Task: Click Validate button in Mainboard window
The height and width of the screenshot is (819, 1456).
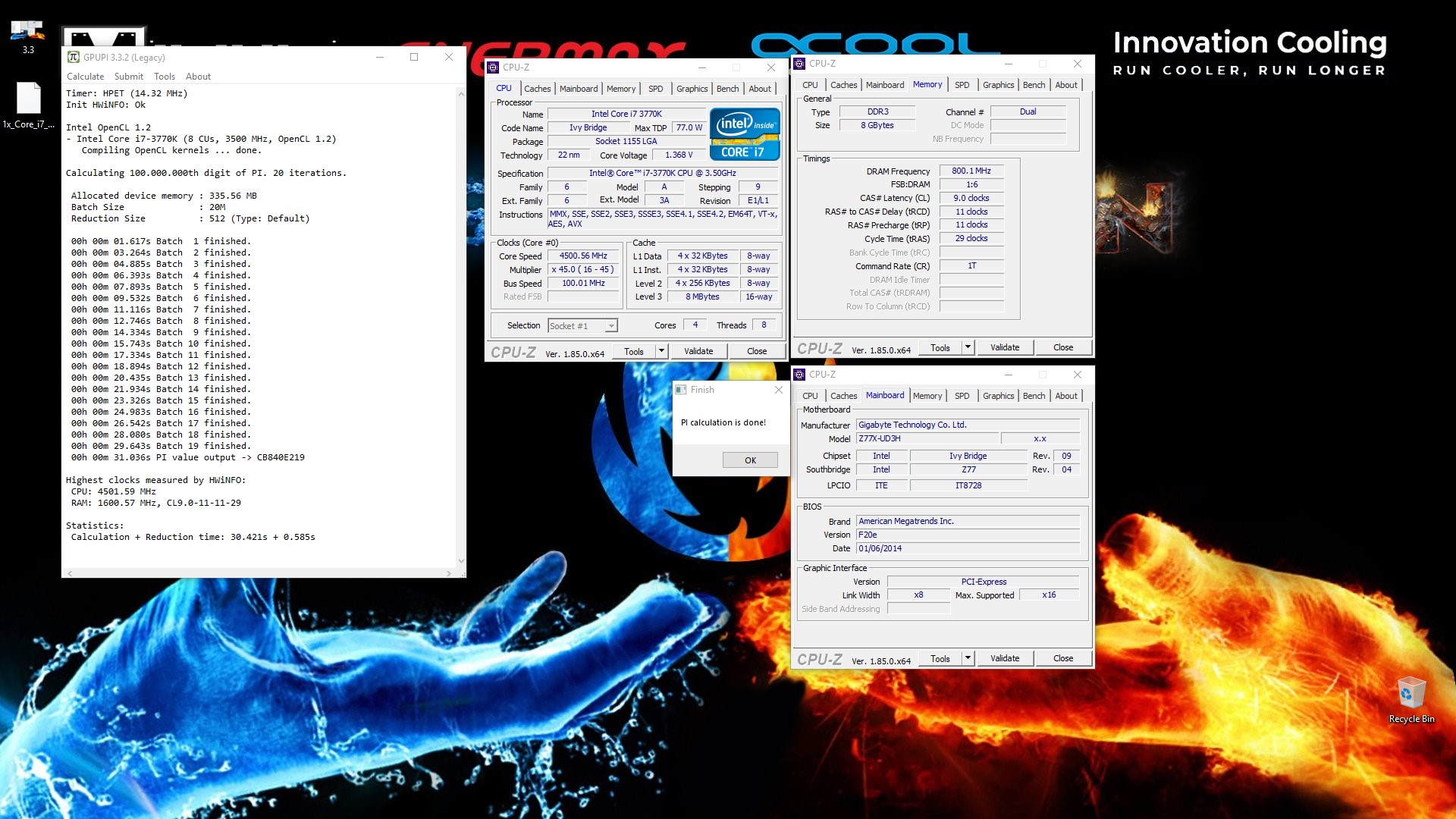Action: (x=1005, y=658)
